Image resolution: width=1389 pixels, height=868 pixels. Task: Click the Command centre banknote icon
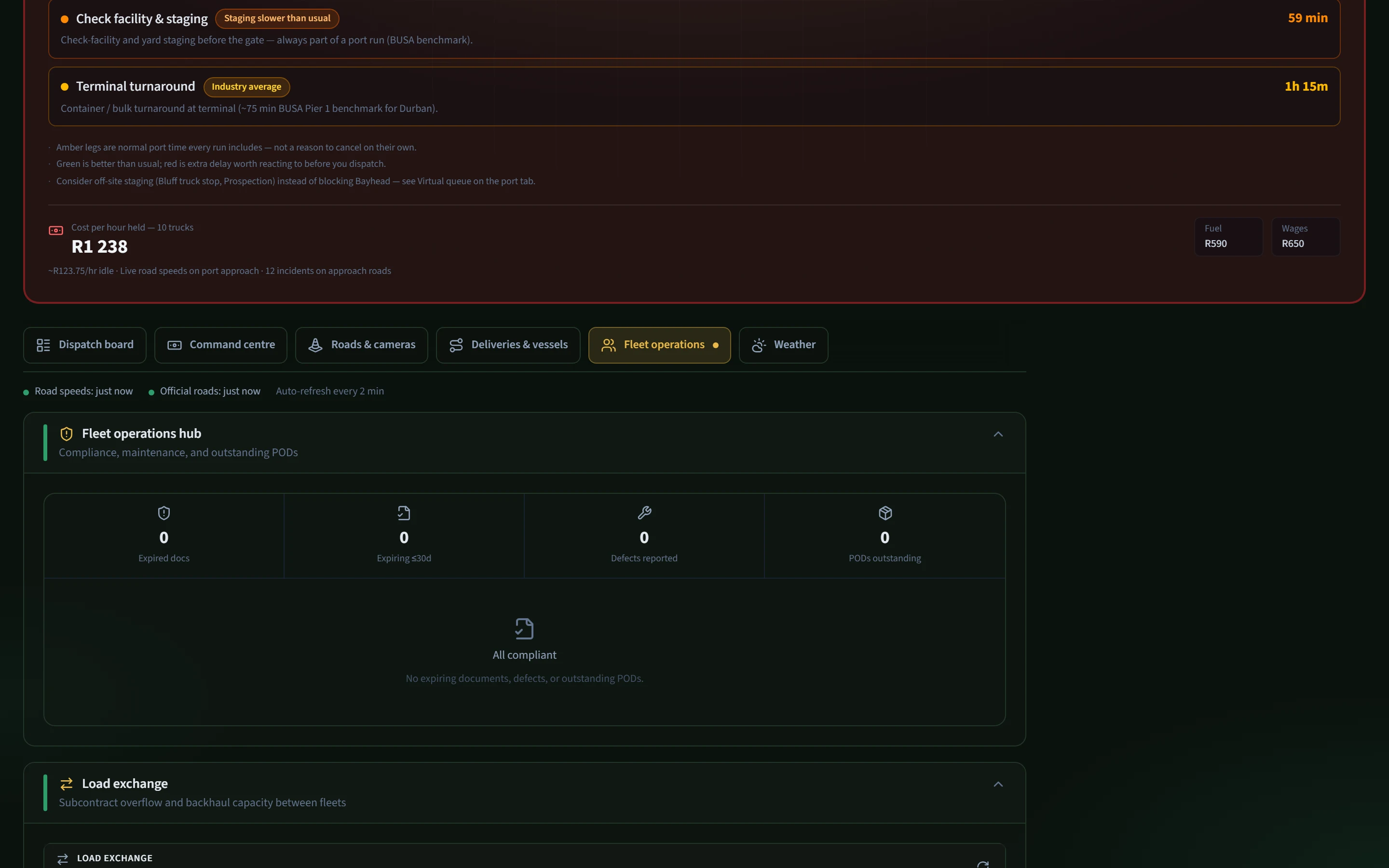[x=175, y=345]
